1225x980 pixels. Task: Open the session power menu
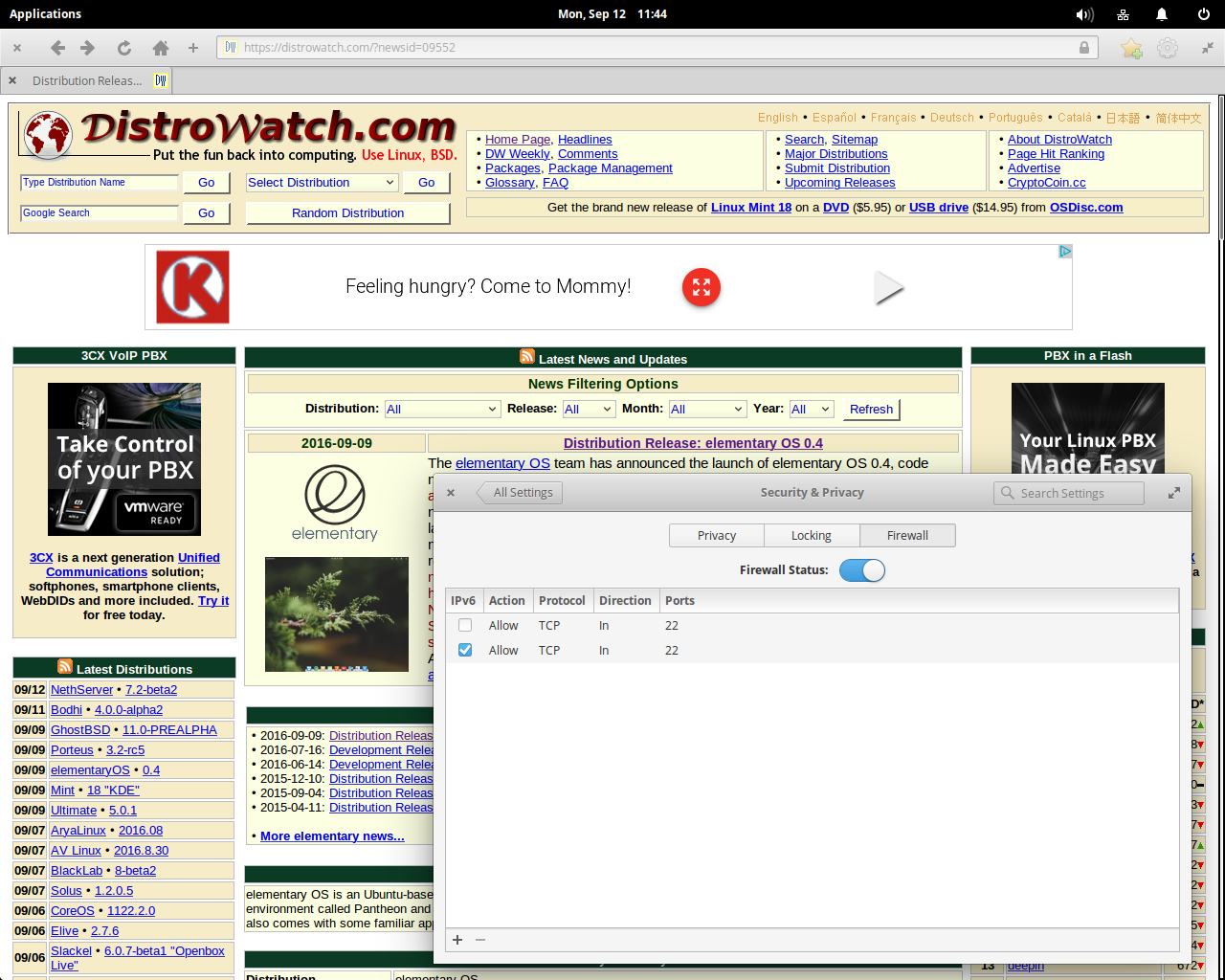[x=1204, y=14]
